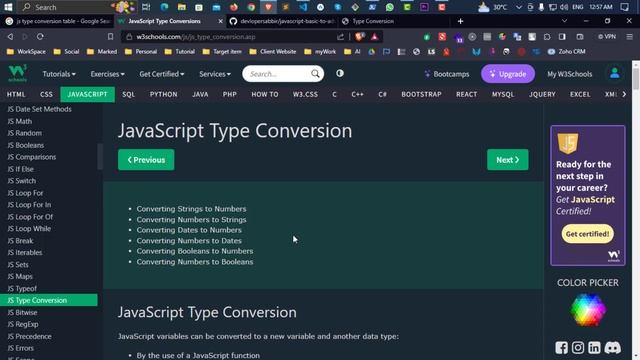Open JS Bitwise in sidebar
The image size is (640, 360).
coord(22,313)
